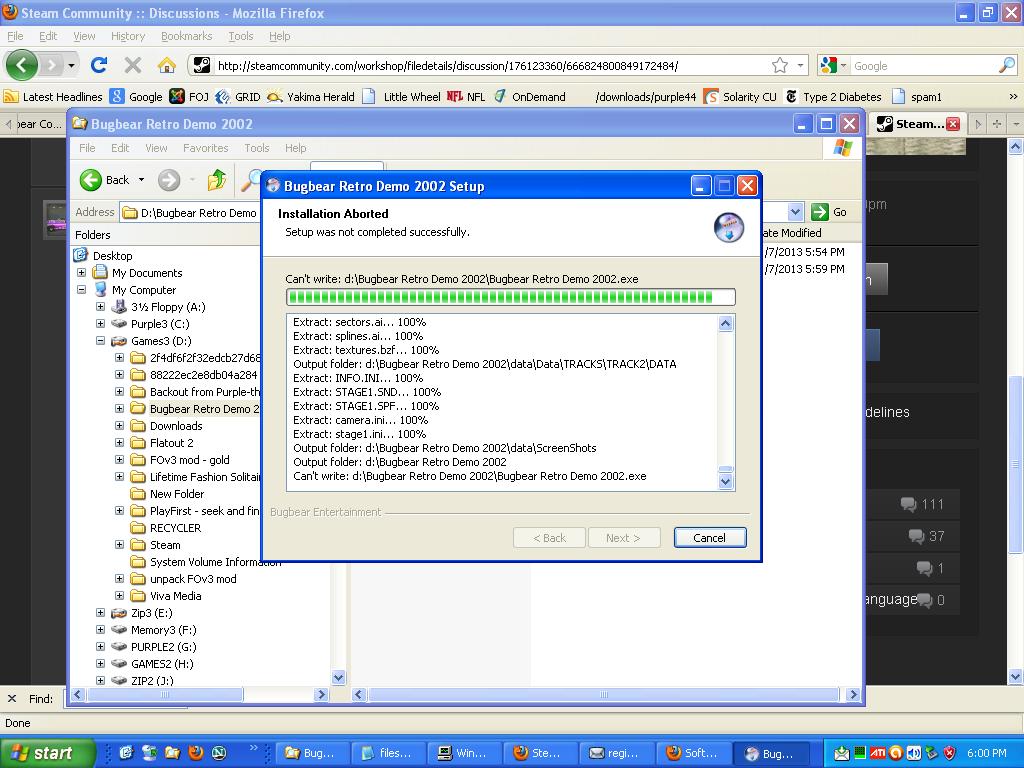Click the green Go arrow in Explorer
This screenshot has width=1024, height=768.
(x=820, y=212)
